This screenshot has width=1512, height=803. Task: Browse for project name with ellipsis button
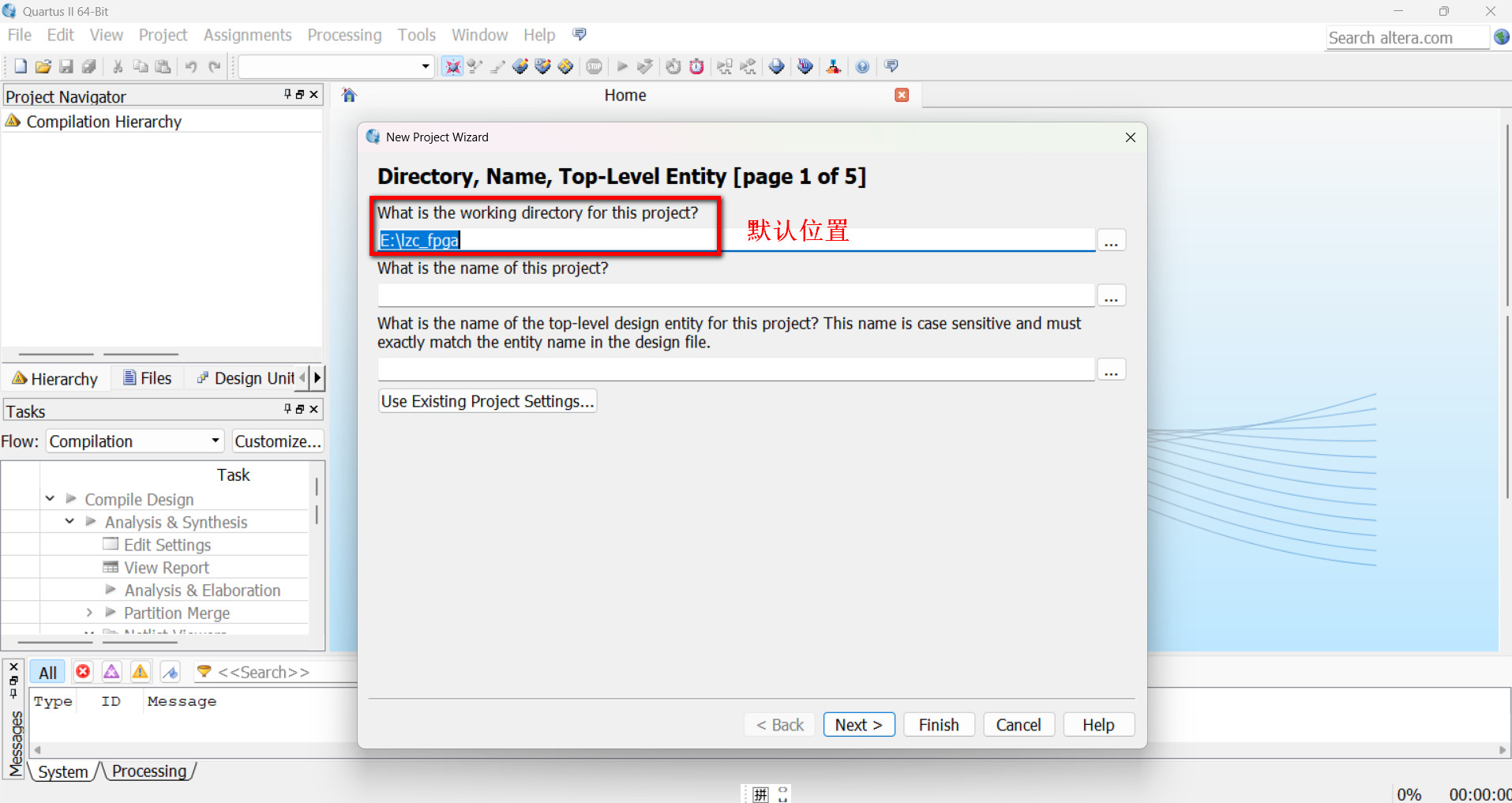[1111, 295]
